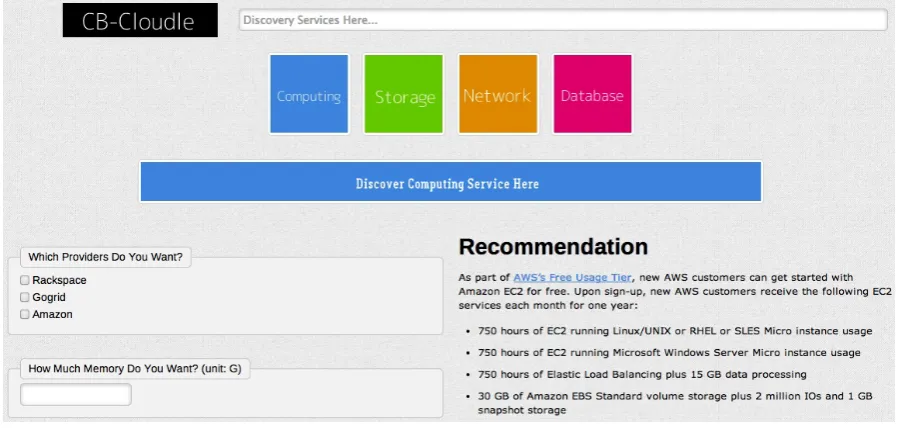
Task: Click the memory amount input field
Action: click(x=76, y=395)
